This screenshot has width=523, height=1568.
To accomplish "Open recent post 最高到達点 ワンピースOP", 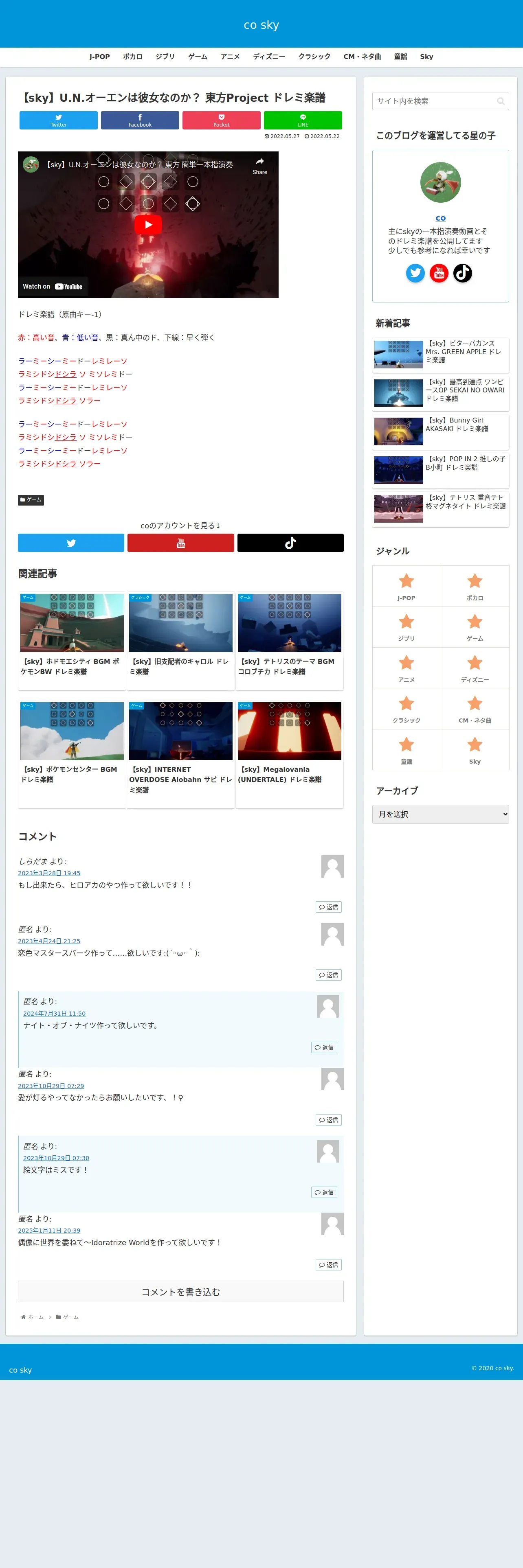I will coord(441,393).
